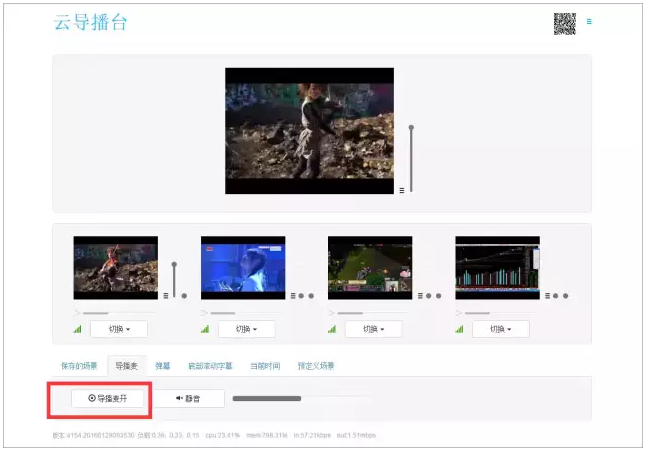
Task: Open list menu icon of concert singer source
Action: tap(293, 296)
